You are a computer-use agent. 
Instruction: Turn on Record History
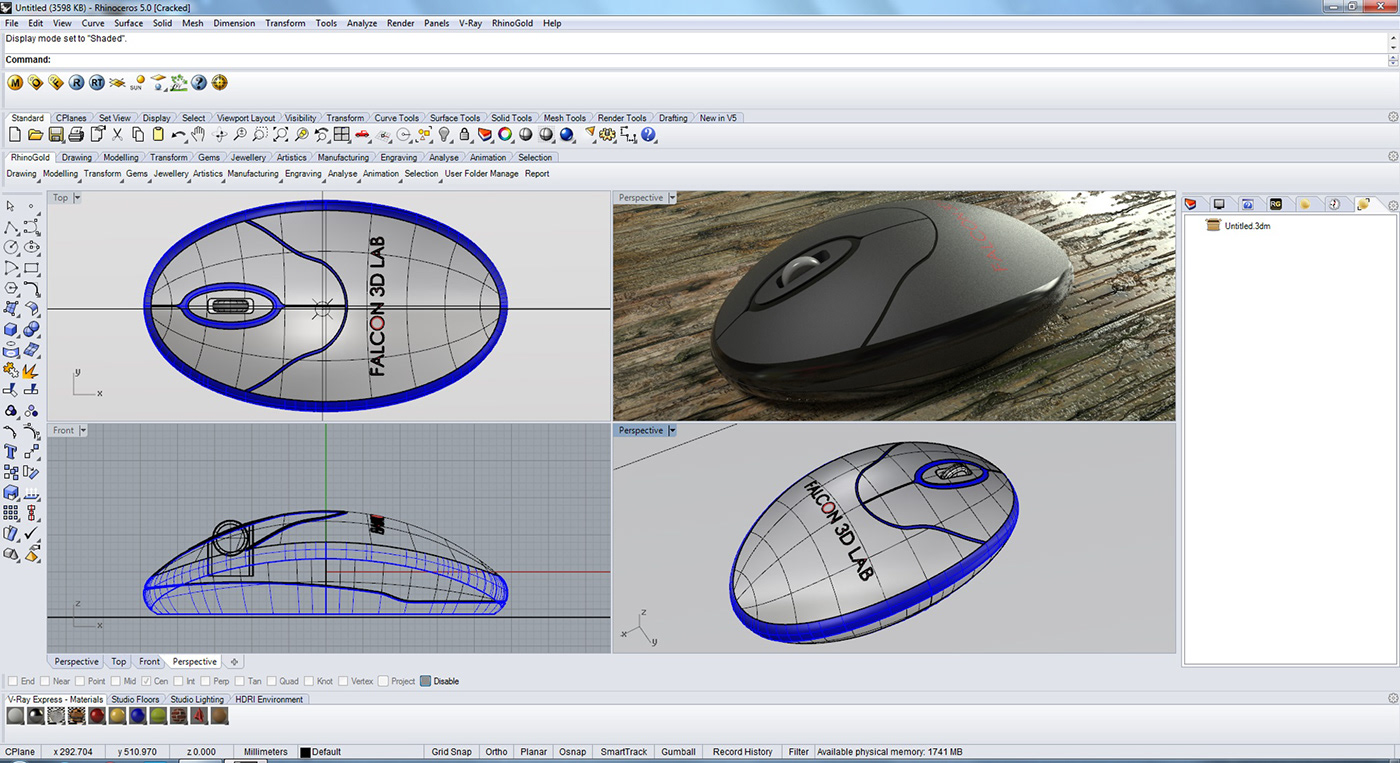pyautogui.click(x=742, y=751)
